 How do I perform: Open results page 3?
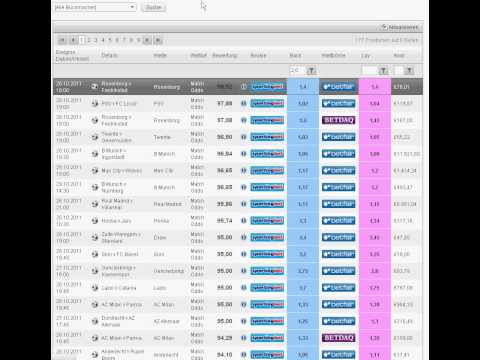pos(96,40)
